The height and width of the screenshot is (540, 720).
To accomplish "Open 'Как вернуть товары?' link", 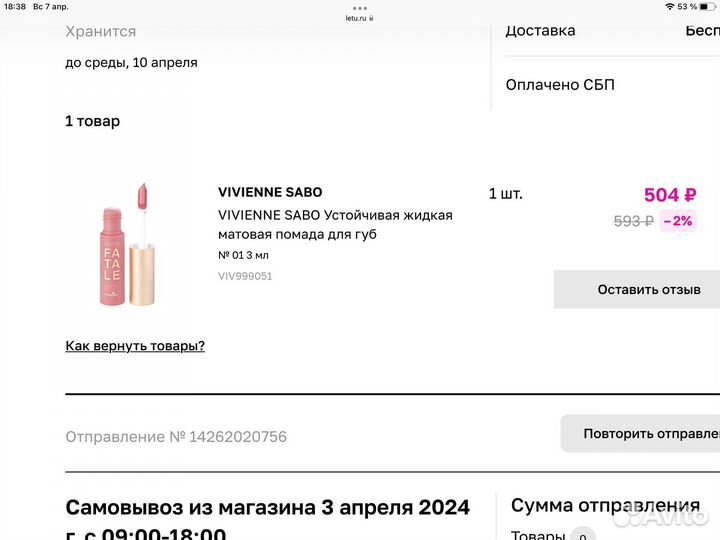I will (135, 346).
